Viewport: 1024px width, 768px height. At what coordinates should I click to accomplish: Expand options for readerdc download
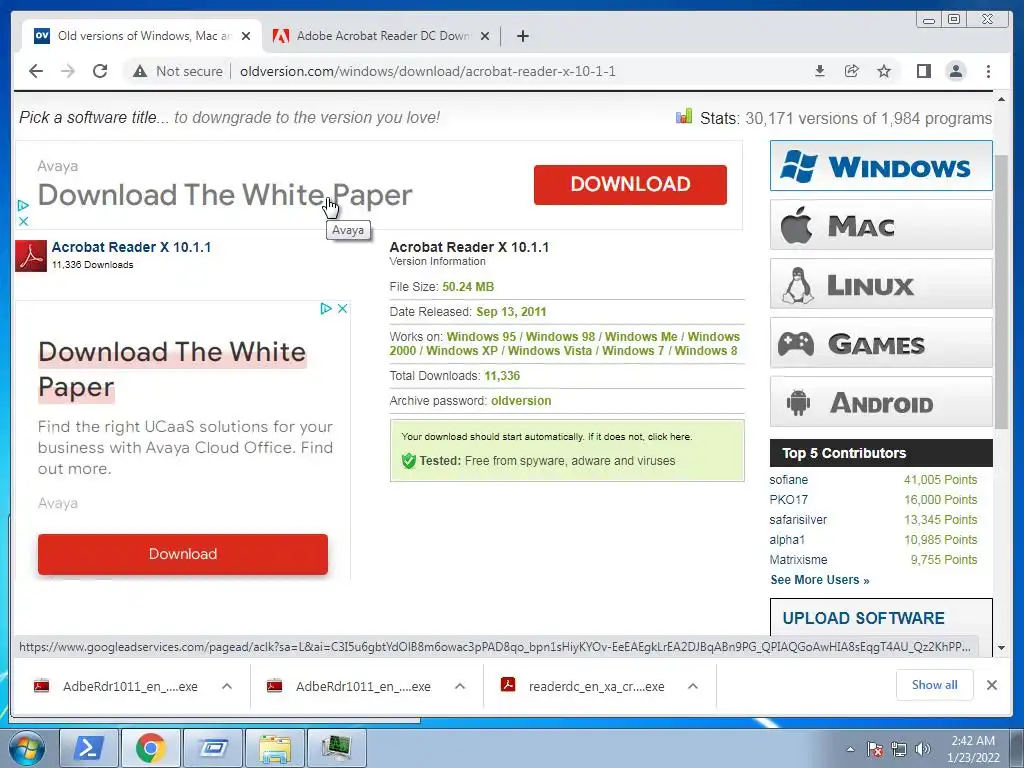[693, 686]
